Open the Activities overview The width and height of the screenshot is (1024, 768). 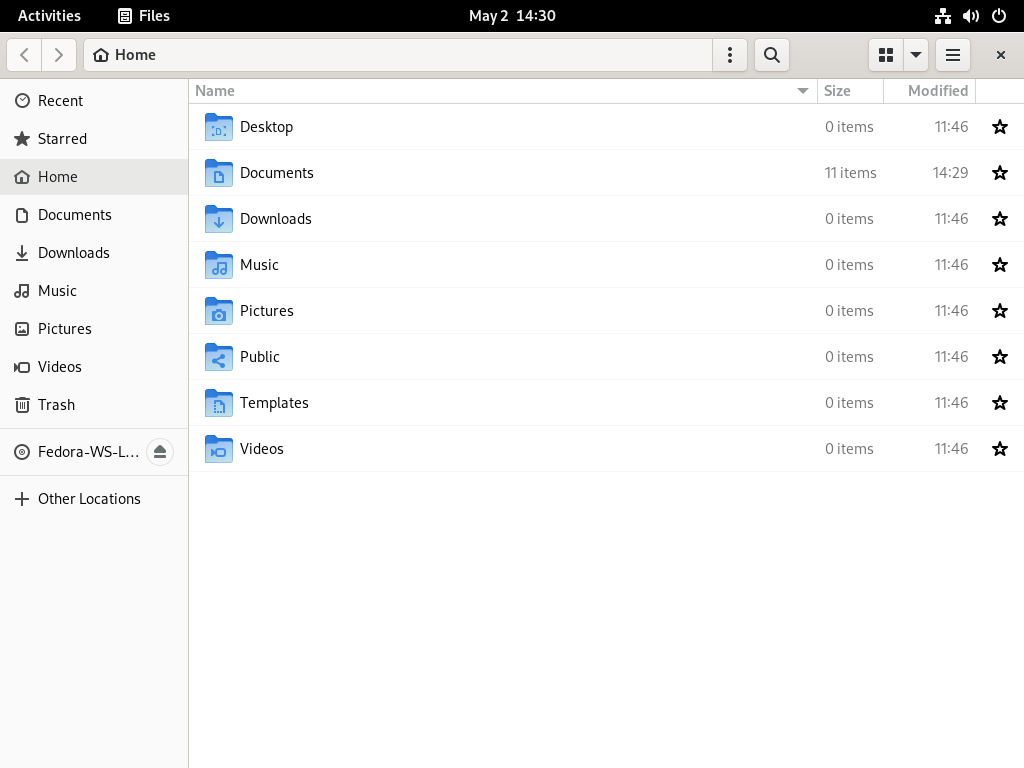pyautogui.click(x=49, y=16)
